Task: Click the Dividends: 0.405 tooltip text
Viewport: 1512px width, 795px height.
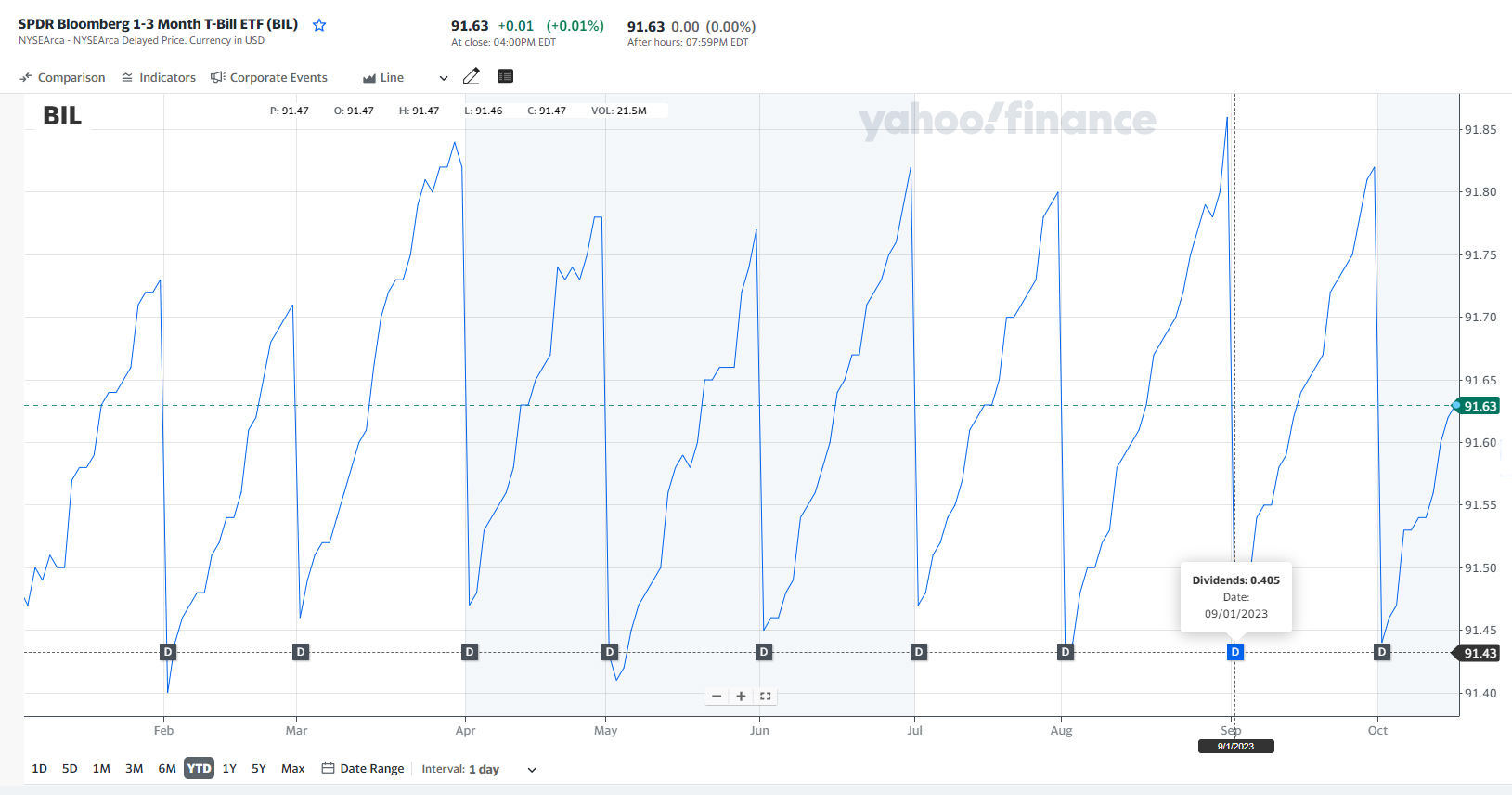Action: tap(1235, 580)
